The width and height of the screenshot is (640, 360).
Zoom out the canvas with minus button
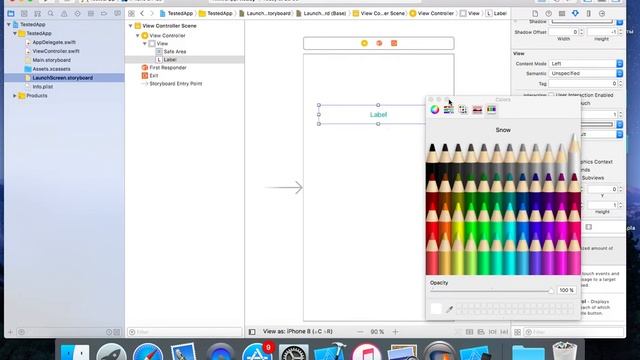(x=360, y=332)
